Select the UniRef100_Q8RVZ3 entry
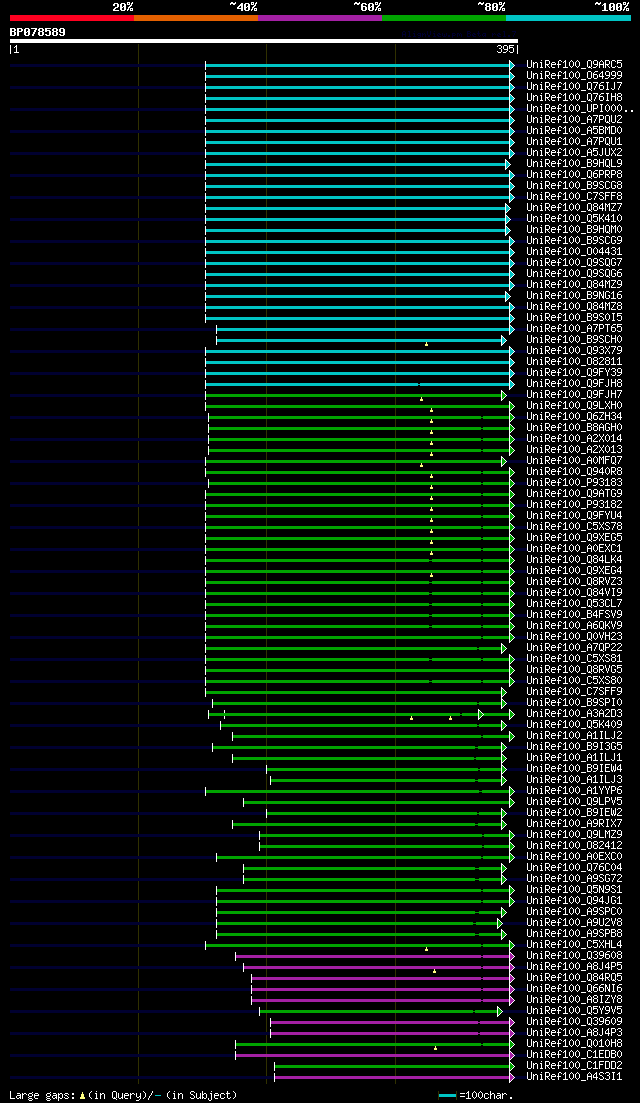 [x=574, y=582]
